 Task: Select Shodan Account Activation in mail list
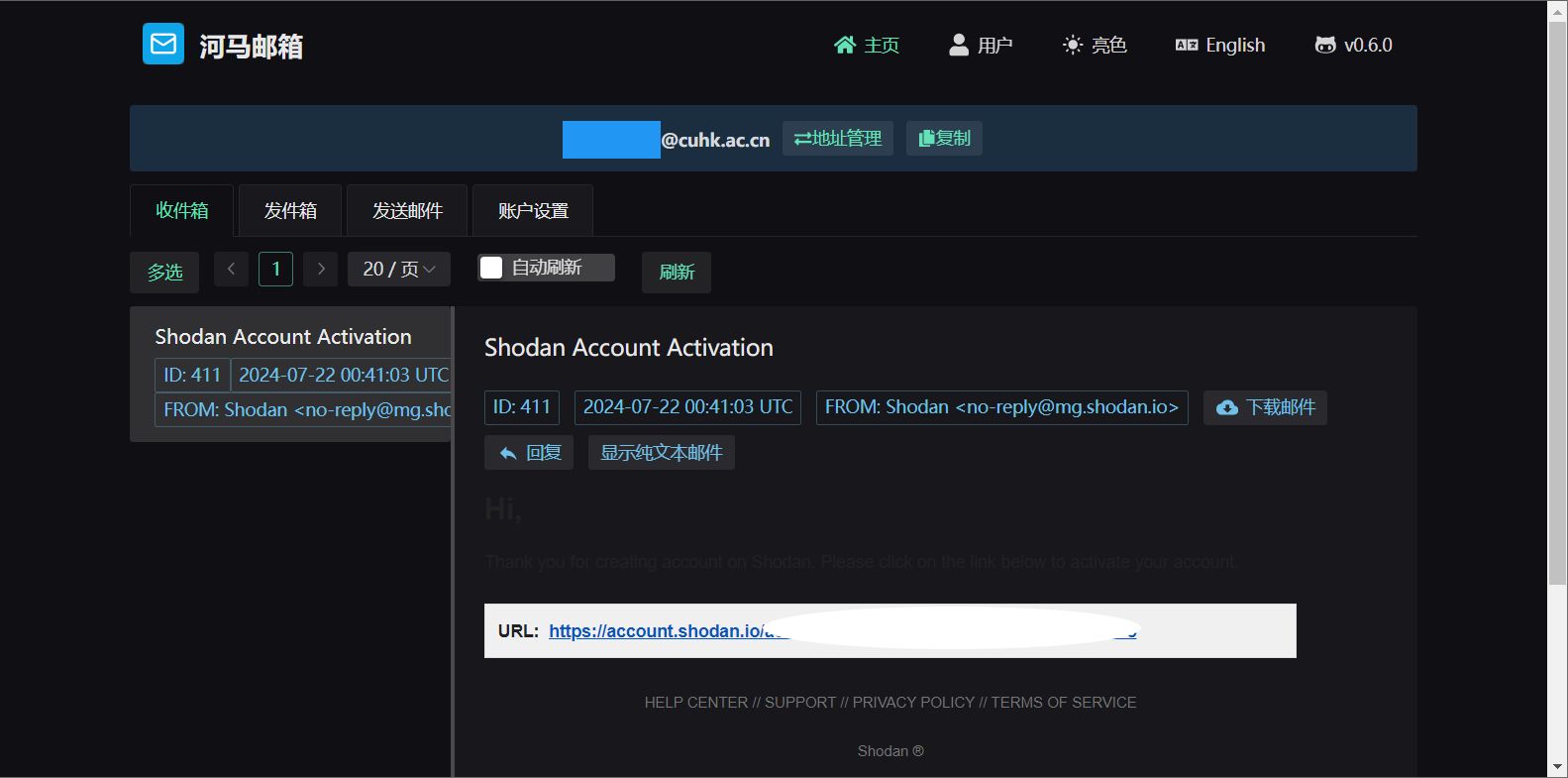[290, 374]
